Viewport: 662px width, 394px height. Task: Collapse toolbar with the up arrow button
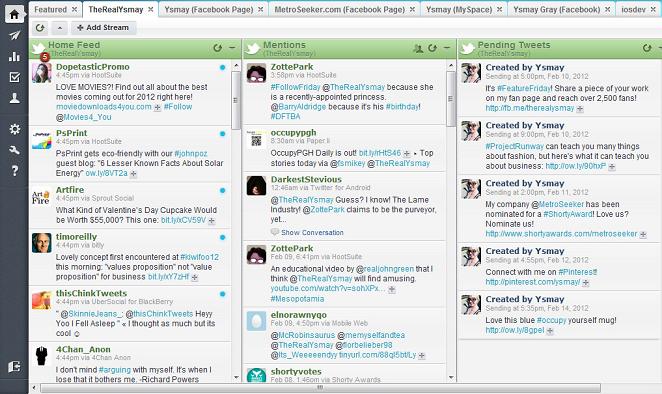click(60, 28)
